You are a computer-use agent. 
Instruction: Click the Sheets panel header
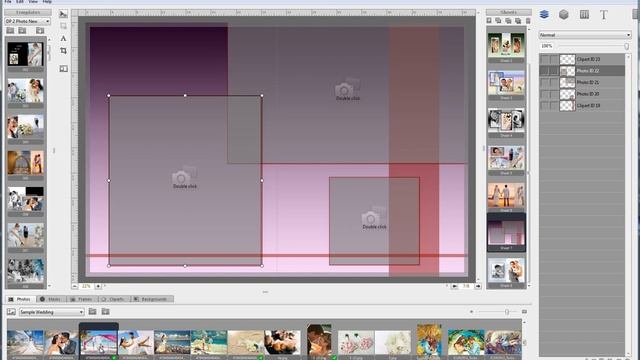point(508,12)
